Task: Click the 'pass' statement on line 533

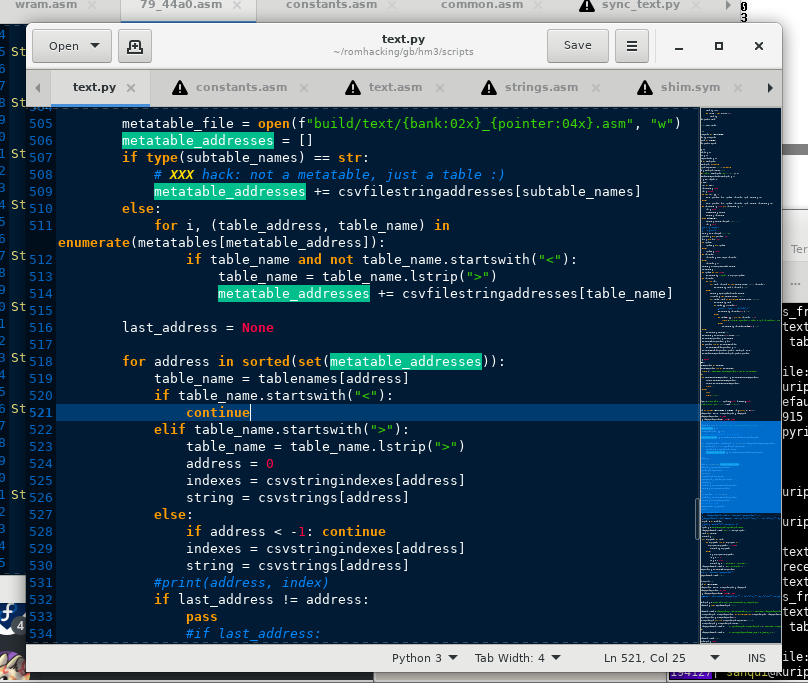Action: pyautogui.click(x=201, y=617)
